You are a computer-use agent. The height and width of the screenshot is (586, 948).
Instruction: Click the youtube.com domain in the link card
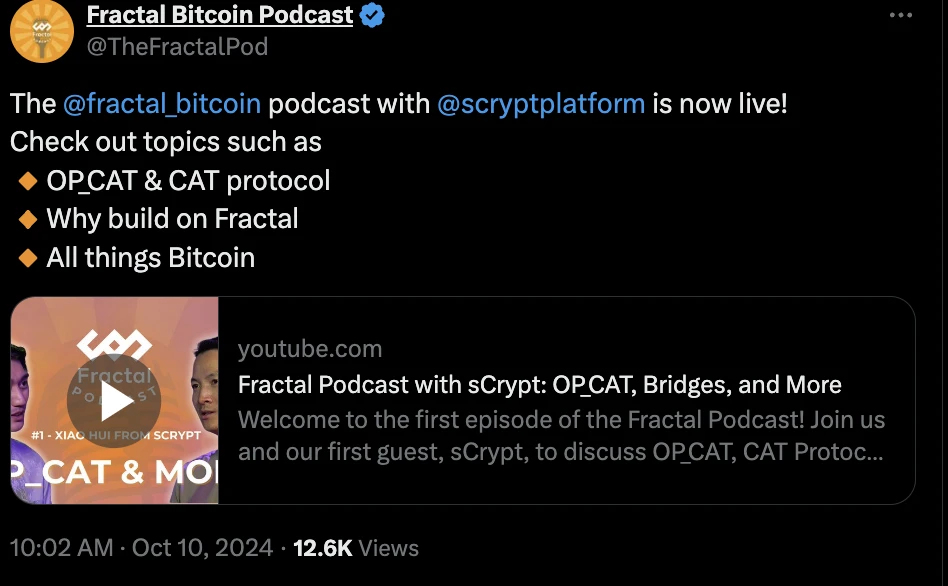310,349
